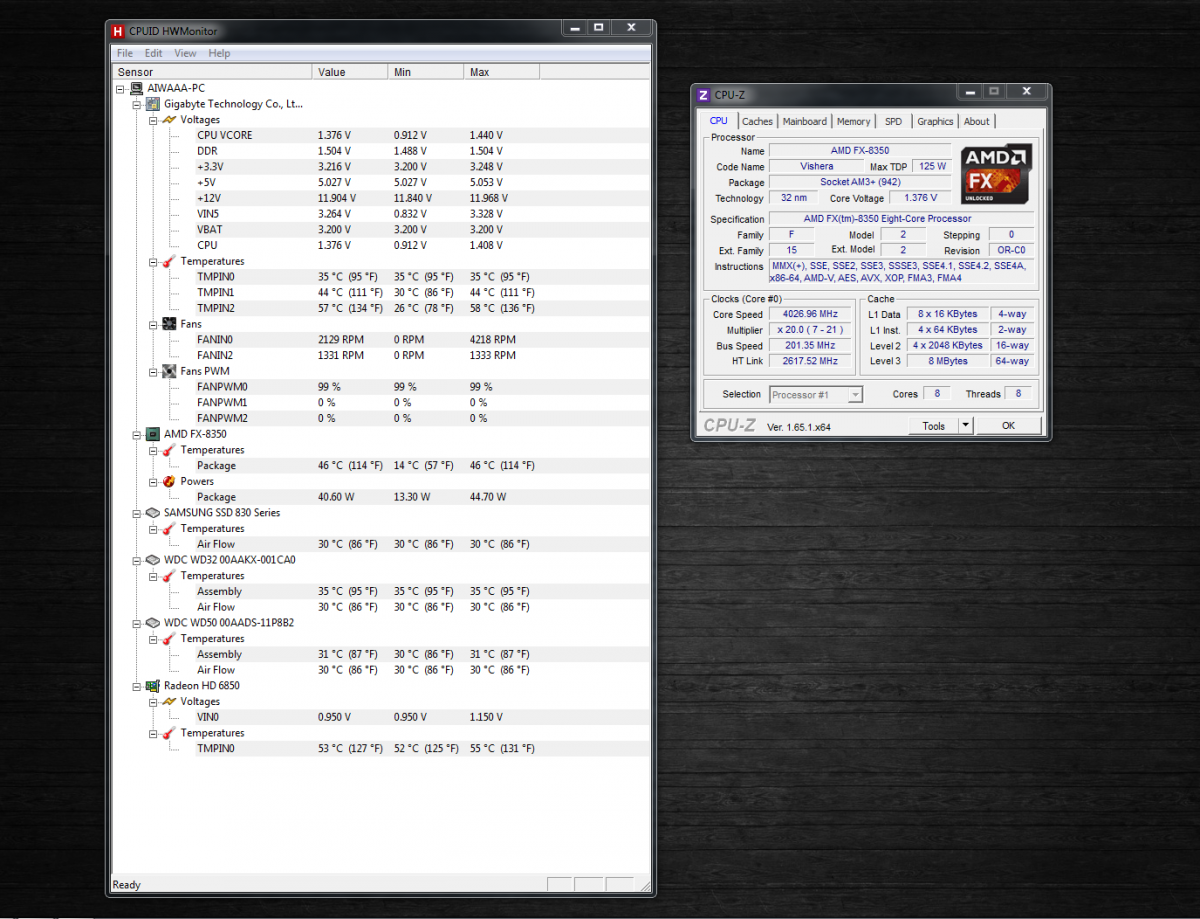The height and width of the screenshot is (919, 1200).
Task: Switch to the About tab in CPU-Z
Action: click(x=976, y=122)
